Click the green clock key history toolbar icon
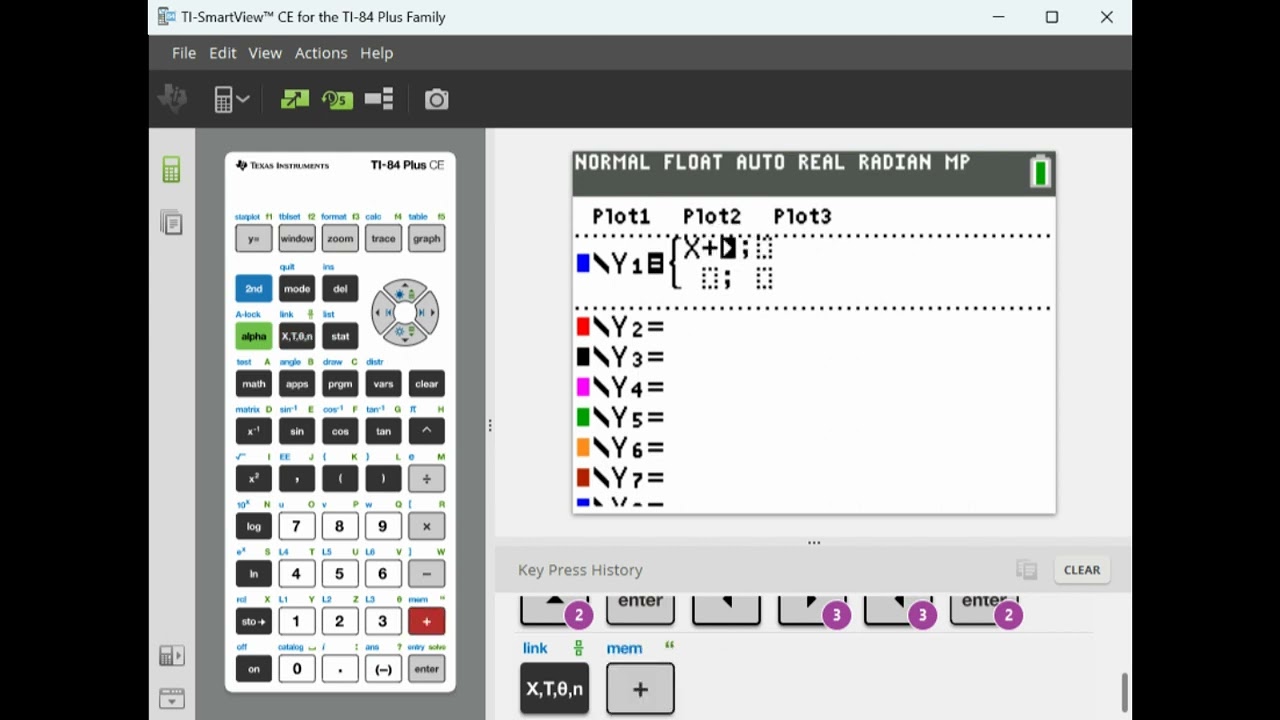 click(337, 99)
